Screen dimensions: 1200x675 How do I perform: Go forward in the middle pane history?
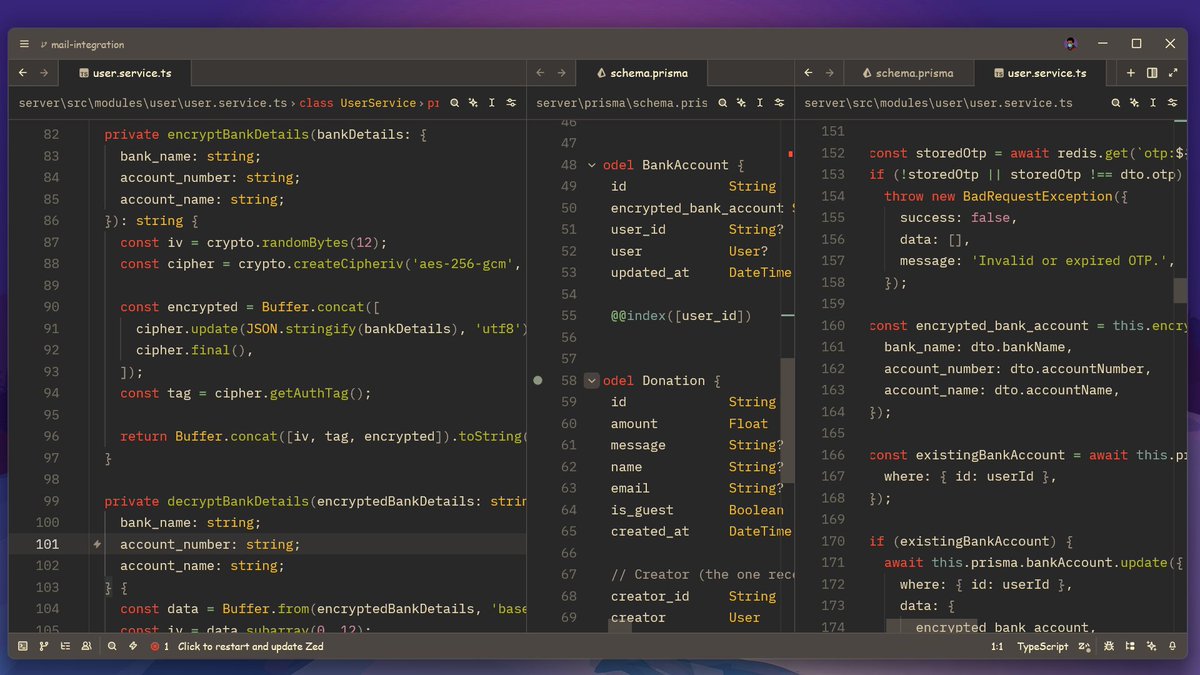[561, 73]
